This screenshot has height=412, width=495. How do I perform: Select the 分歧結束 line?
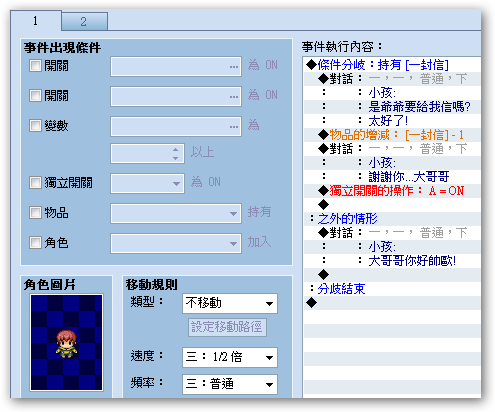[x=392, y=289]
